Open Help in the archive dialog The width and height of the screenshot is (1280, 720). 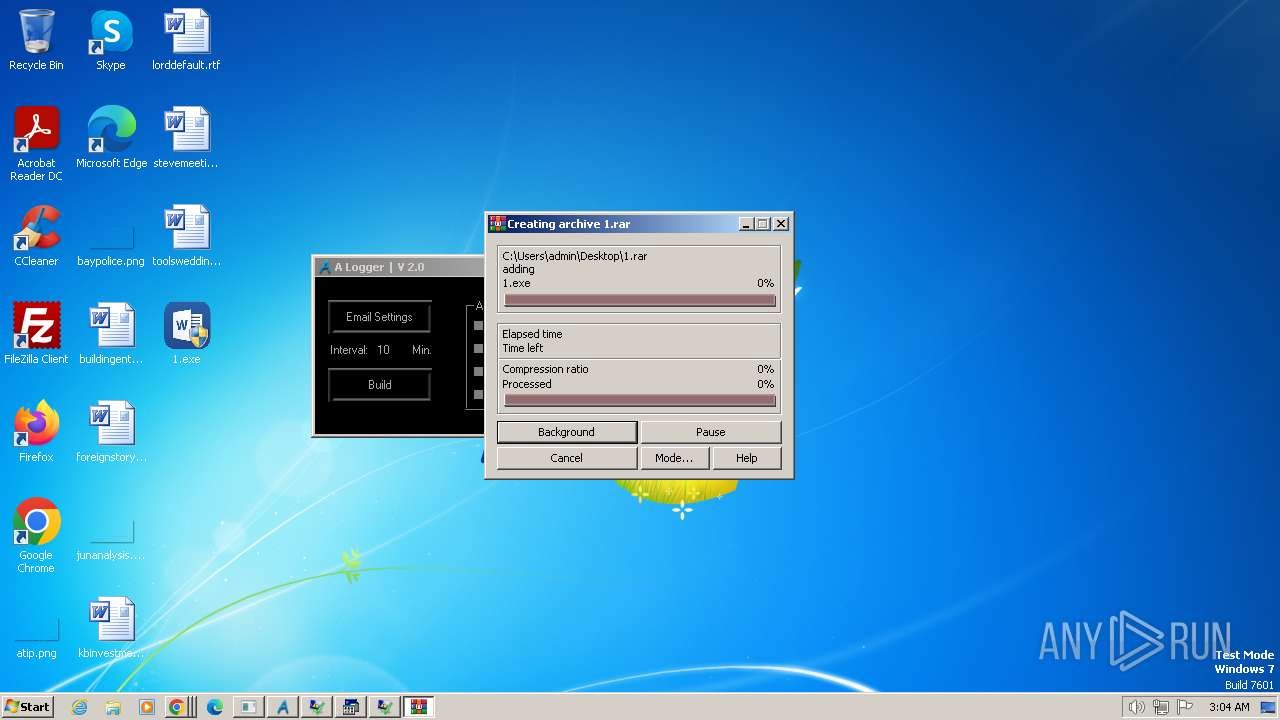tap(747, 458)
